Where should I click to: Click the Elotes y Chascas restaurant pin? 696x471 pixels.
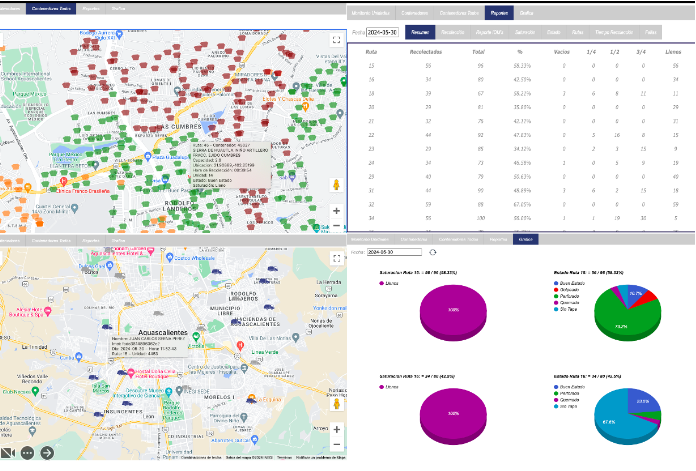point(305,107)
